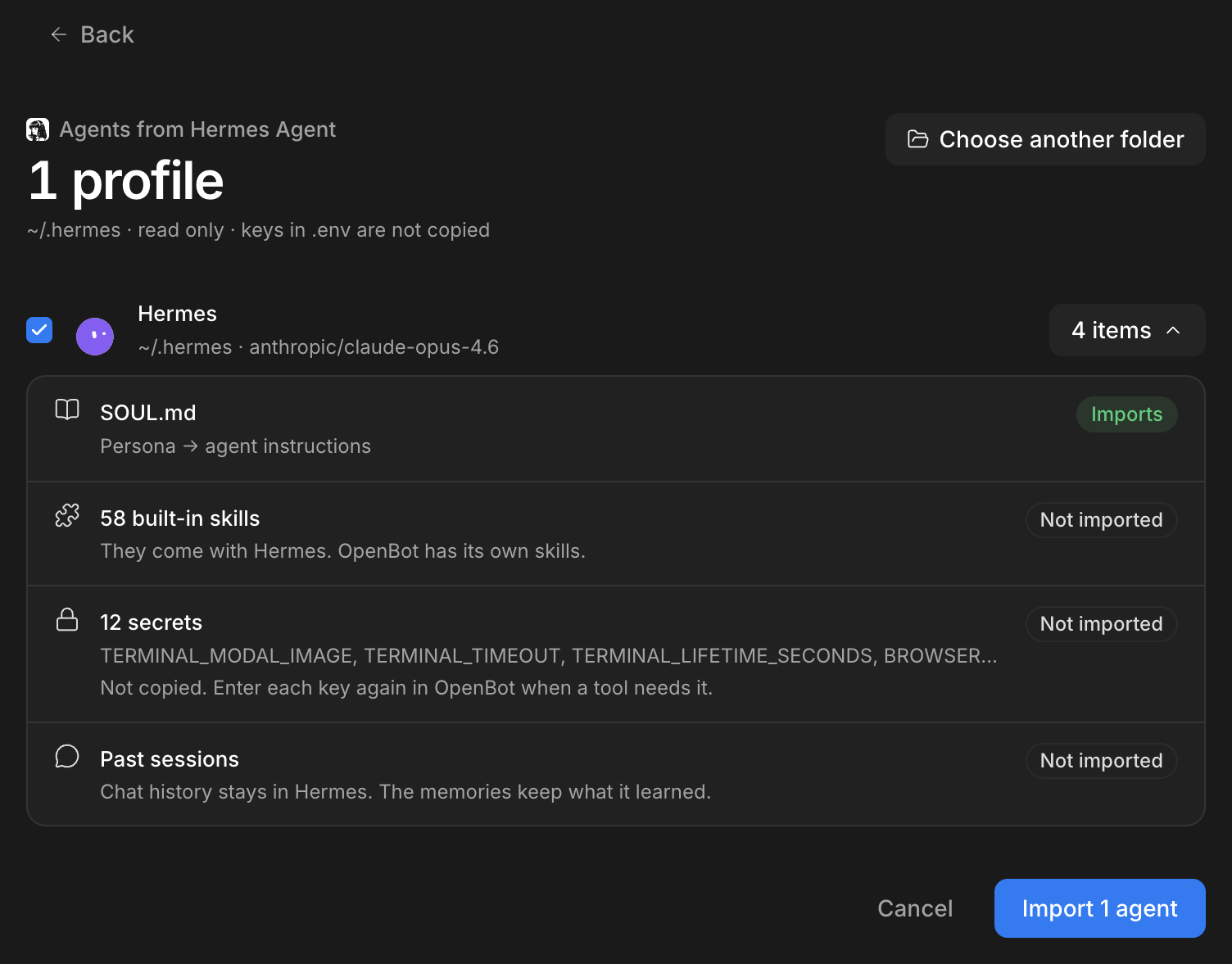The height and width of the screenshot is (964, 1232).
Task: Click the 1 profile heading
Action: coord(126,181)
